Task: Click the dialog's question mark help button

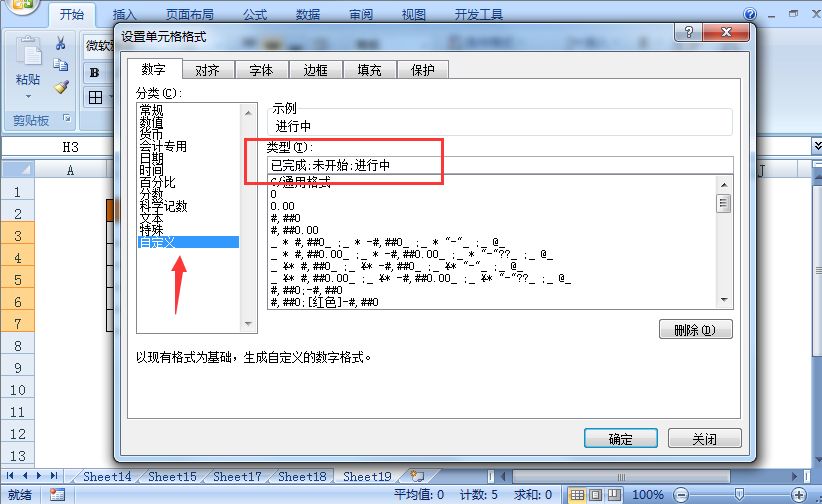Action: tap(688, 33)
